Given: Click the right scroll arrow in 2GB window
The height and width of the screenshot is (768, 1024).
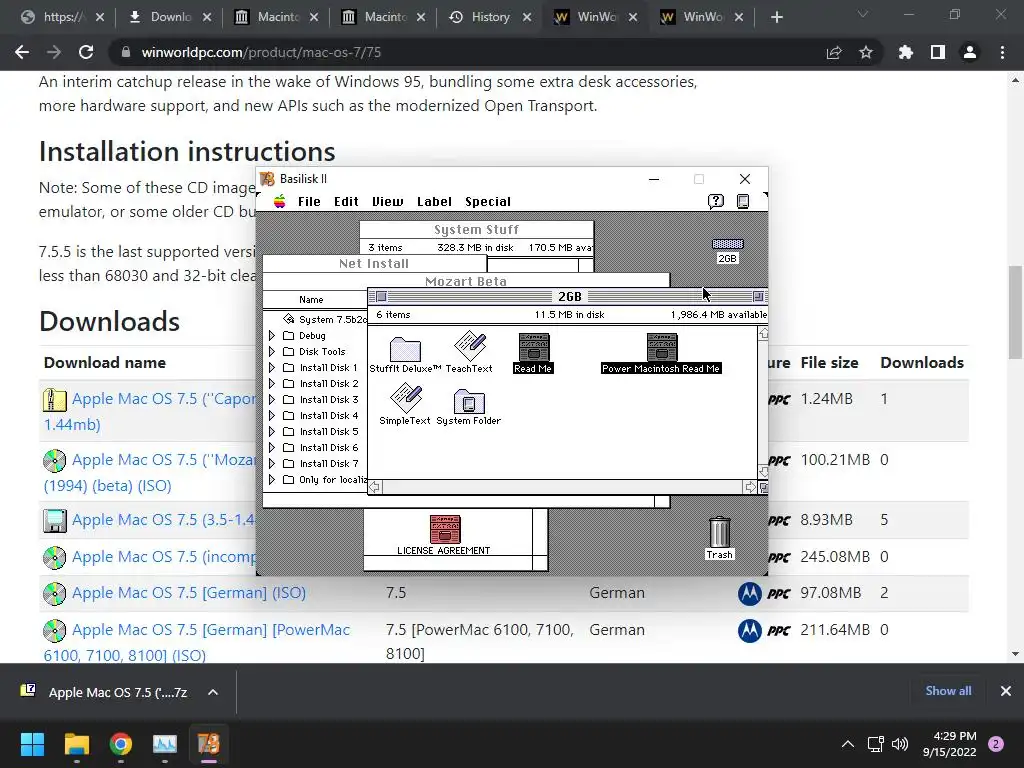Looking at the screenshot, I should 750,487.
